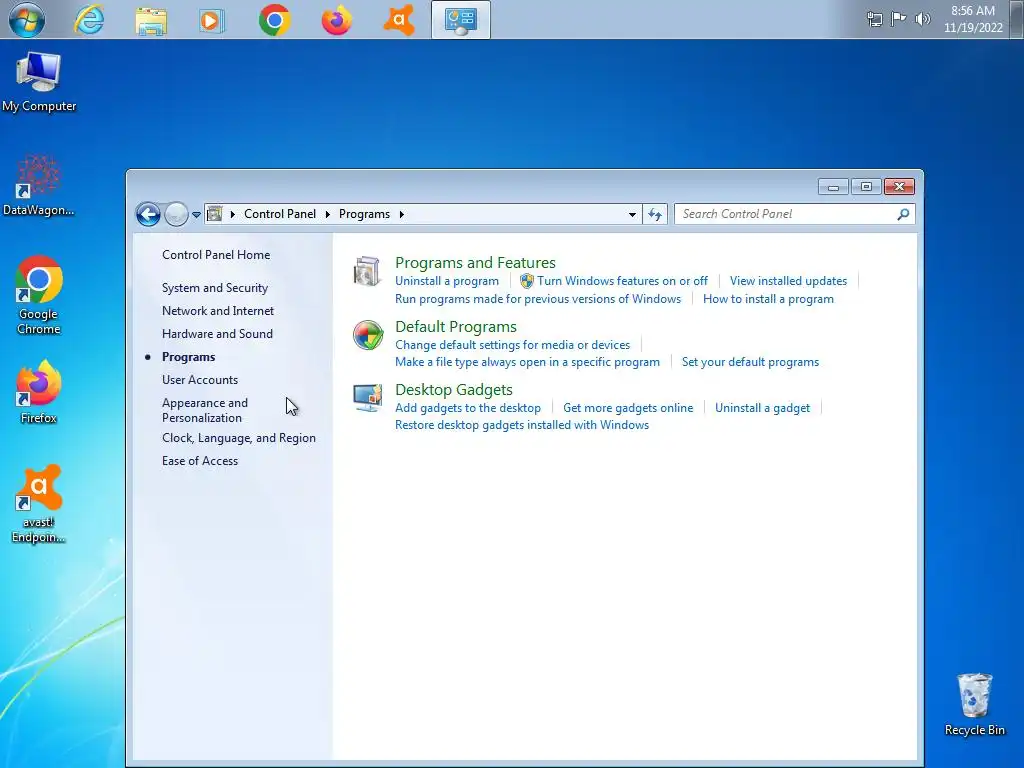This screenshot has height=768, width=1024.
Task: Click the forward navigation button
Action: 176,214
